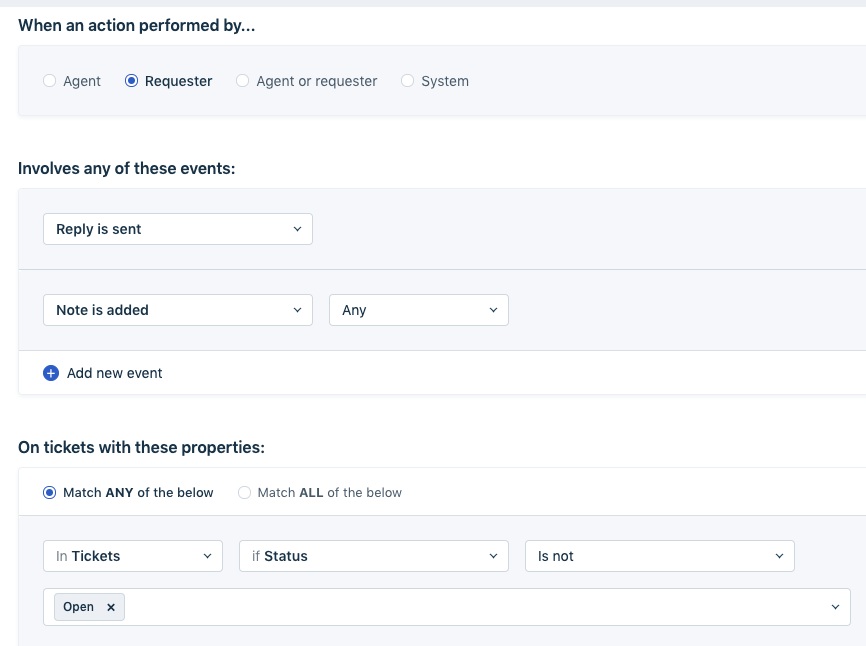The image size is (866, 646).
Task: Click the Add new event link
Action: (114, 373)
